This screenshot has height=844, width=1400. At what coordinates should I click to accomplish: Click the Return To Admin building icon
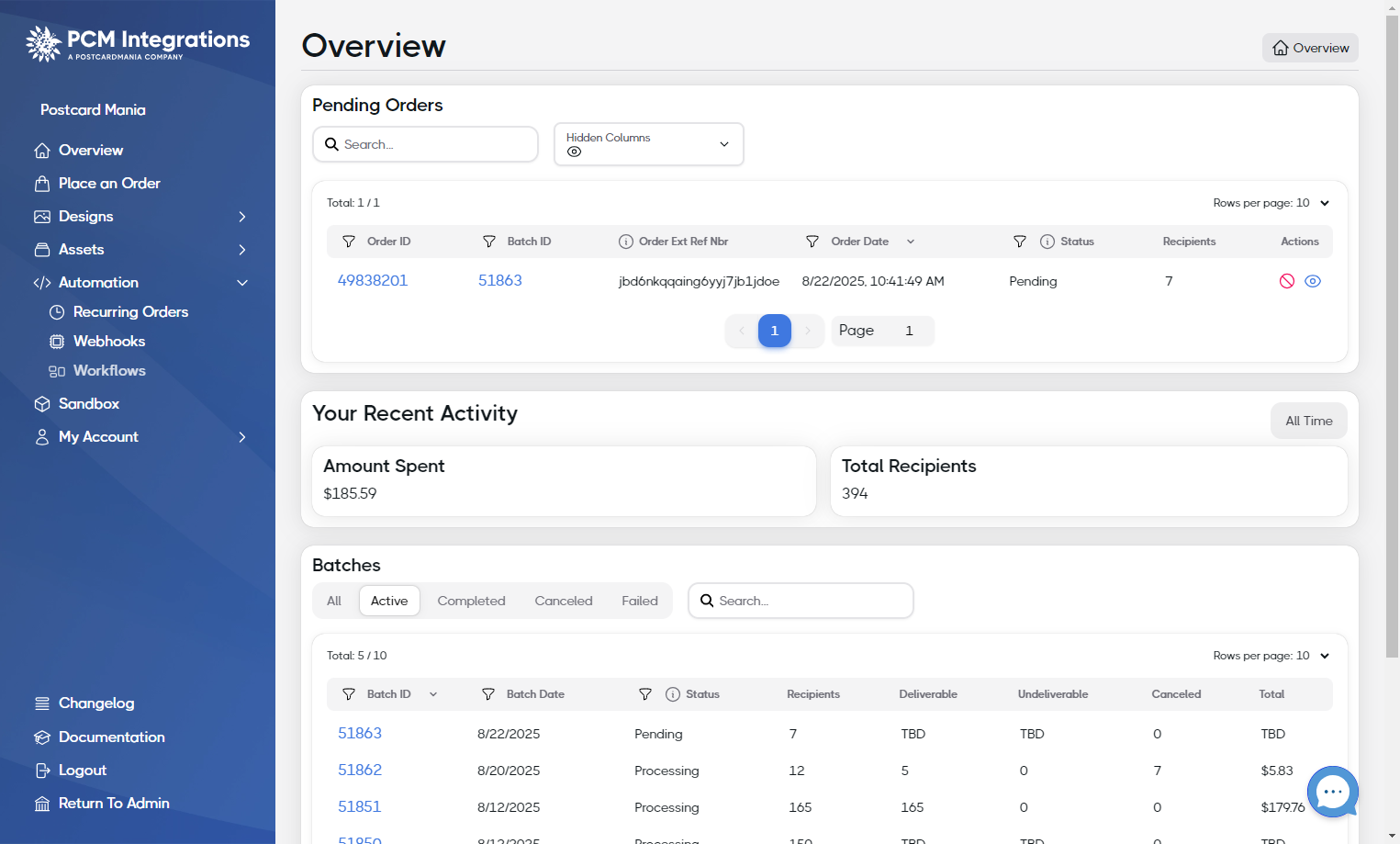tap(42, 804)
